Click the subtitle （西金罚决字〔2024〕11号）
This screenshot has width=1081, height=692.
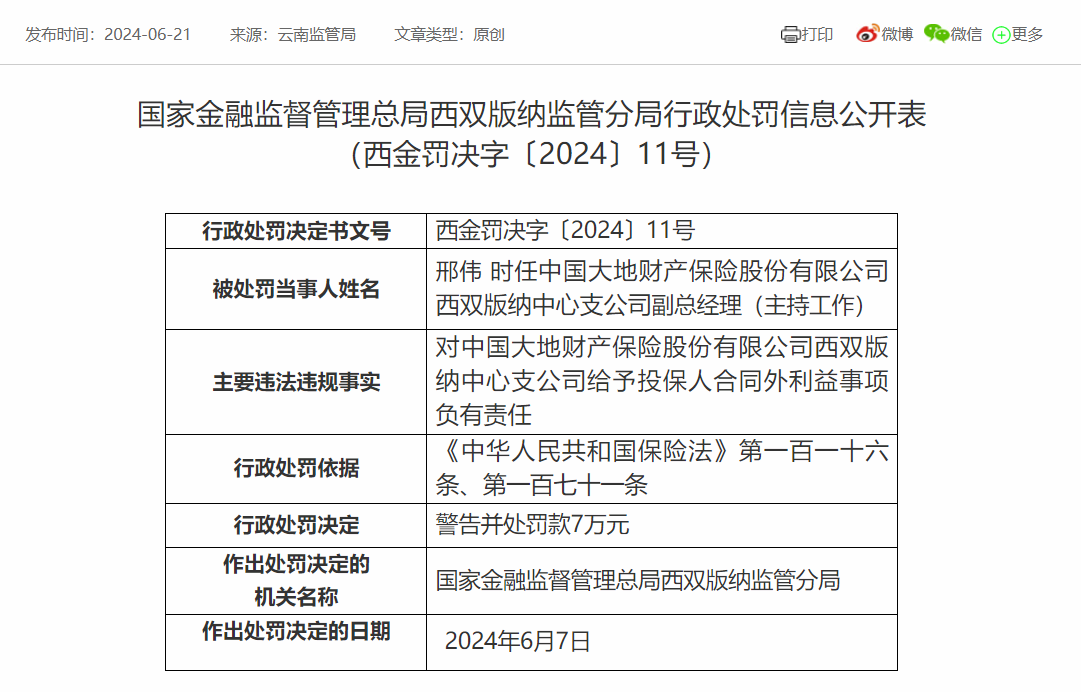[x=532, y=154]
